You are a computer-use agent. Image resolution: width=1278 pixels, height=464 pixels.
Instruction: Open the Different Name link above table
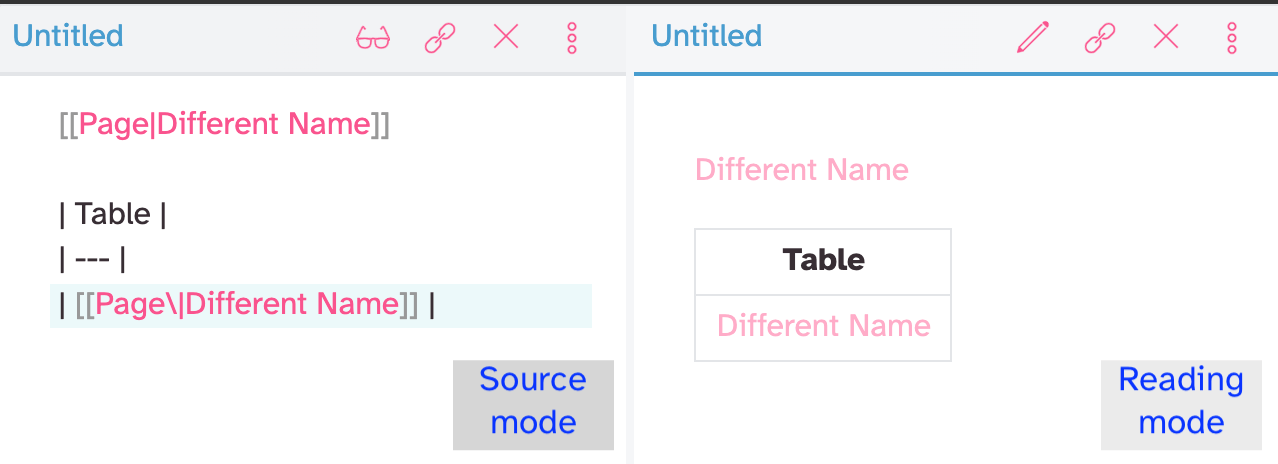(x=802, y=170)
